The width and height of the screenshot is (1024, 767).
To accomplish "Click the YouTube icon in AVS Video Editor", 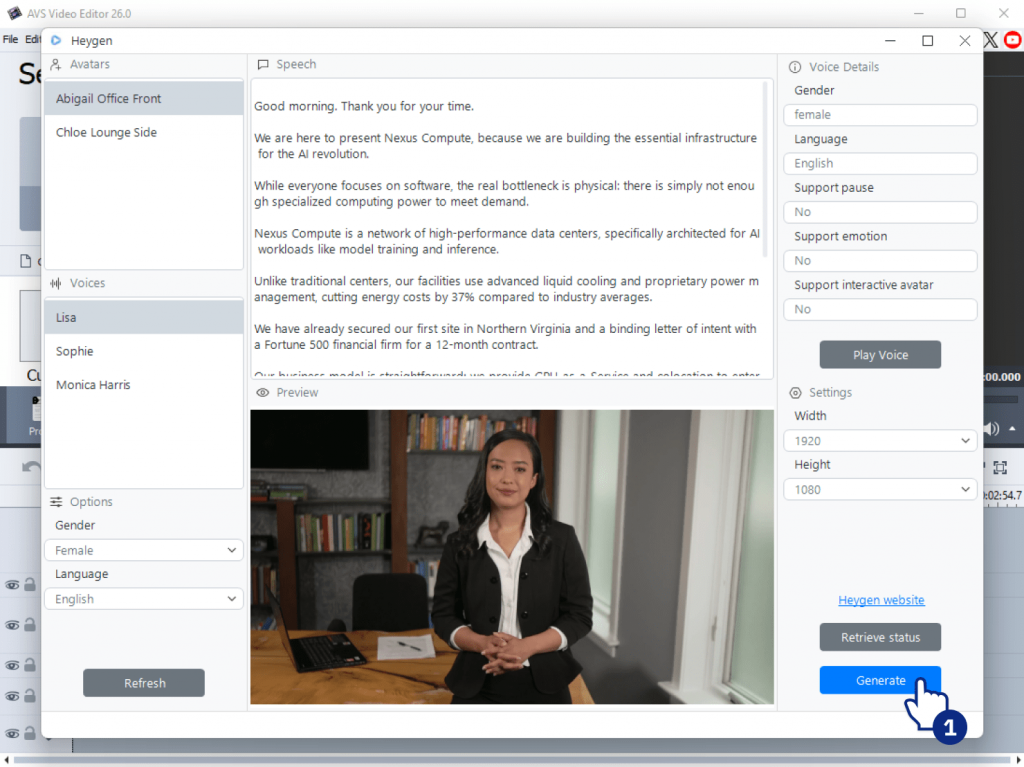I will tap(1013, 40).
